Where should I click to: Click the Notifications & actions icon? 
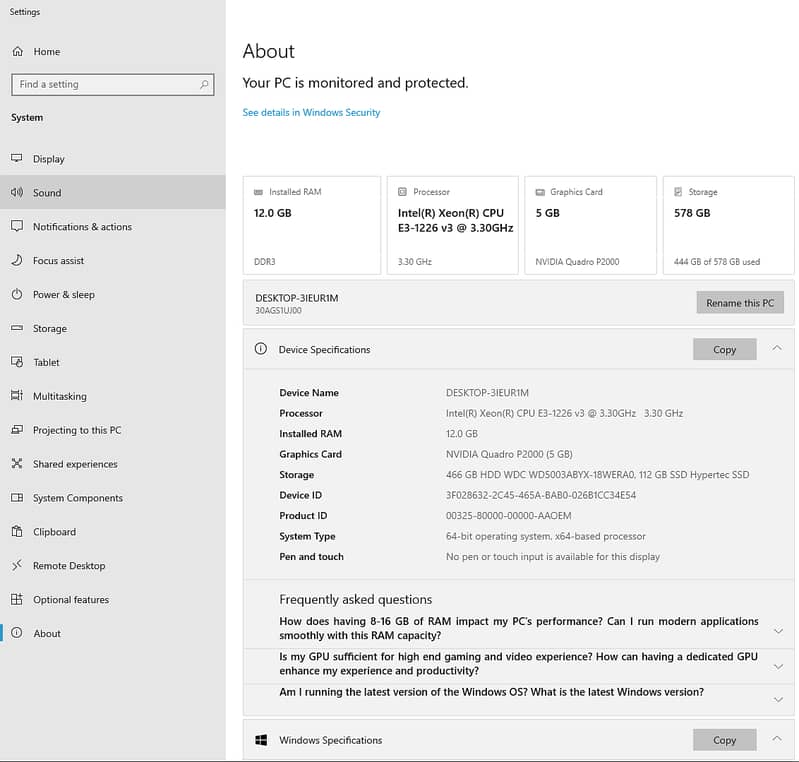[x=17, y=226]
